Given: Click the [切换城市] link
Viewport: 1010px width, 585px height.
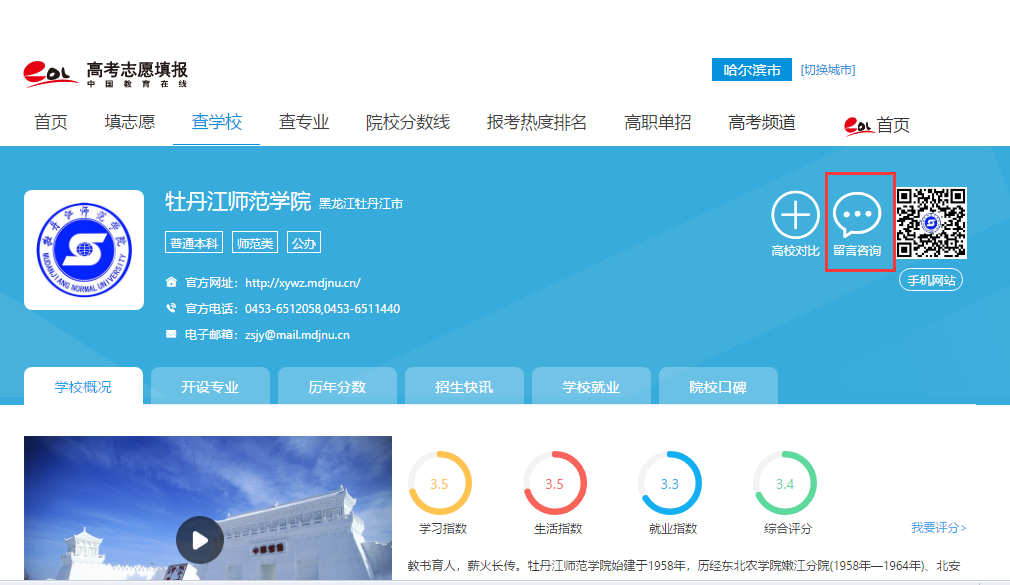Looking at the screenshot, I should (x=828, y=70).
